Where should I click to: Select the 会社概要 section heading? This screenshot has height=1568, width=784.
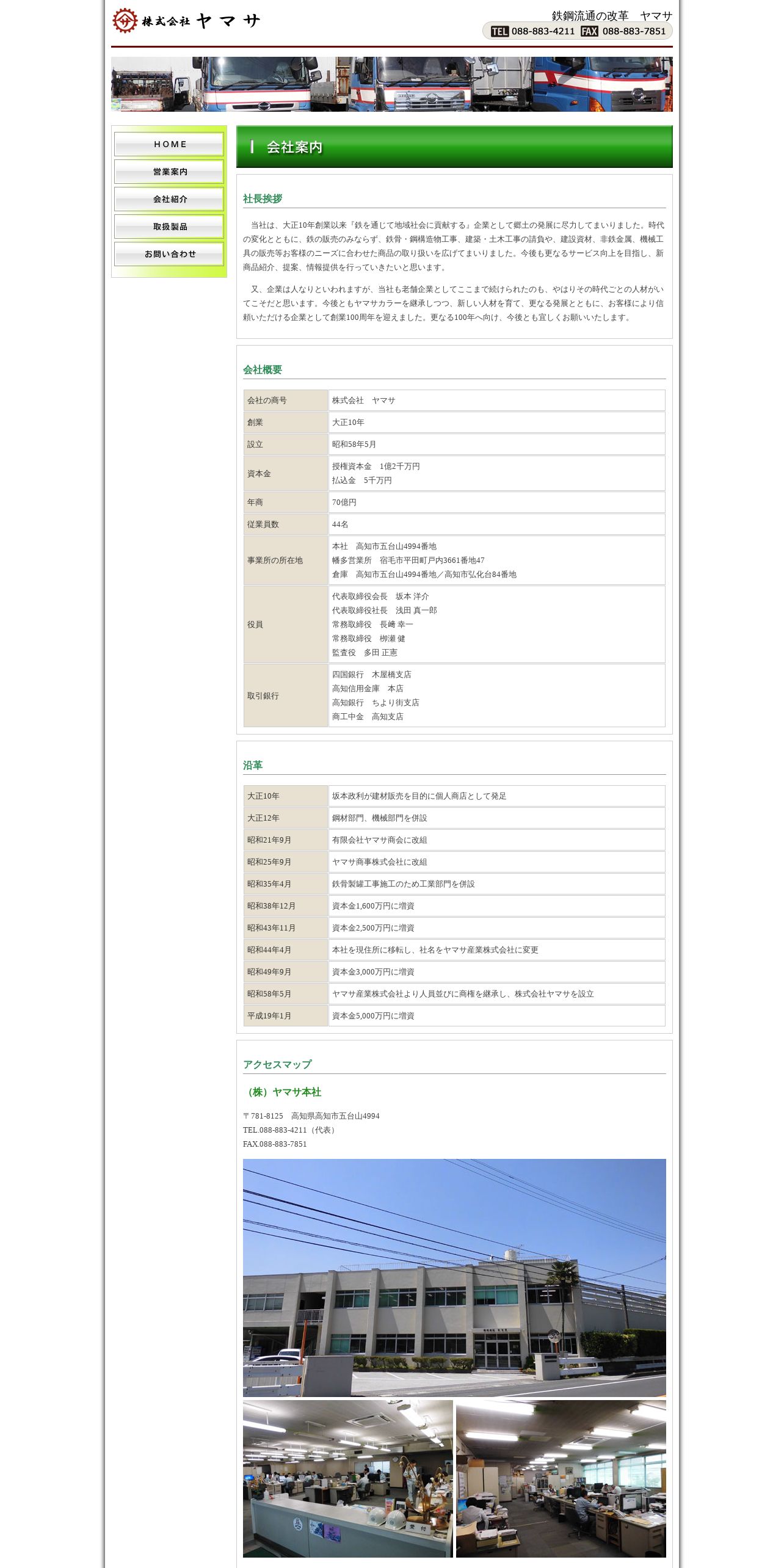pyautogui.click(x=263, y=369)
